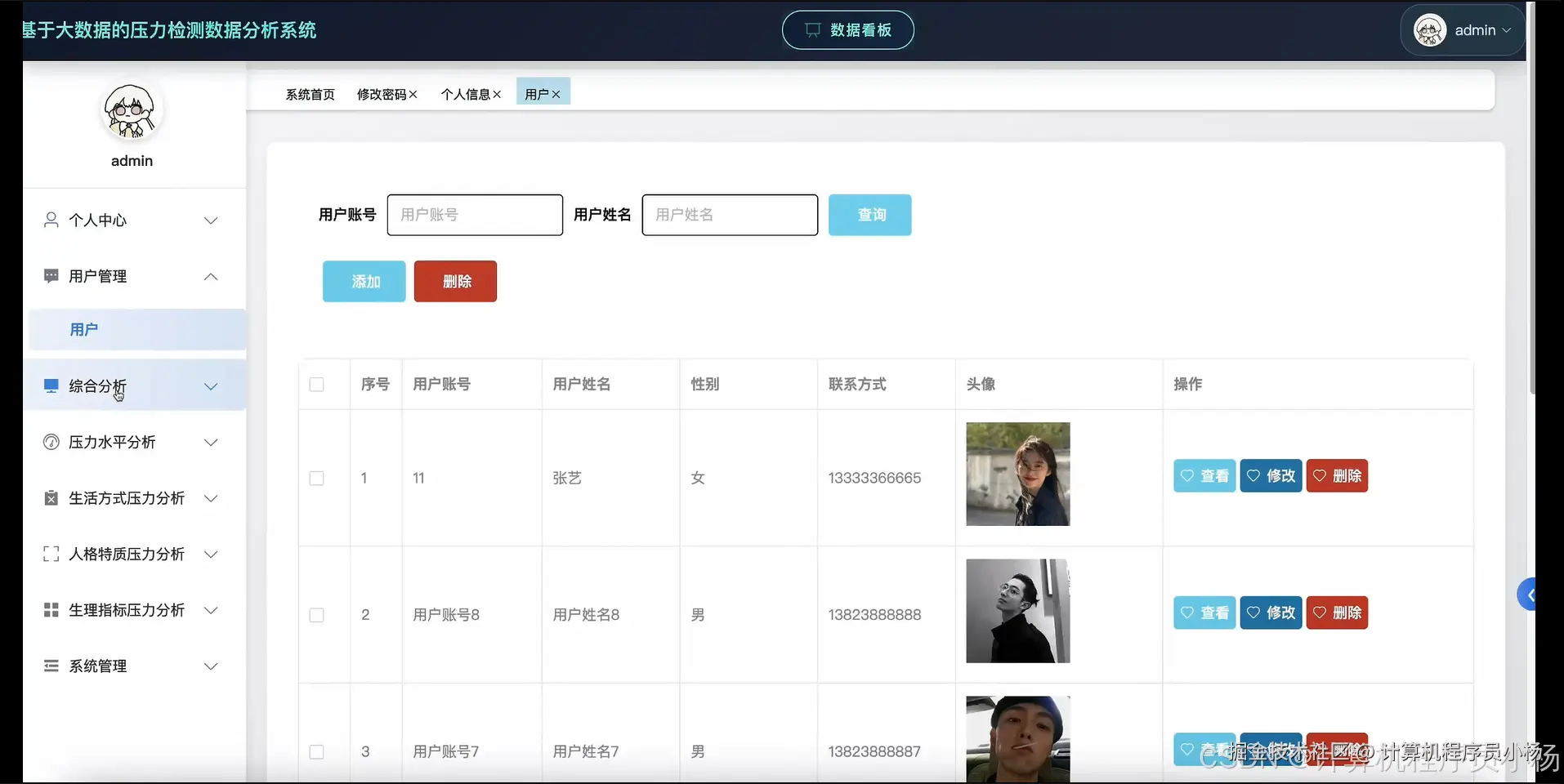The width and height of the screenshot is (1564, 784).
Task: Open 张艺's avatar photo
Action: (1018, 474)
